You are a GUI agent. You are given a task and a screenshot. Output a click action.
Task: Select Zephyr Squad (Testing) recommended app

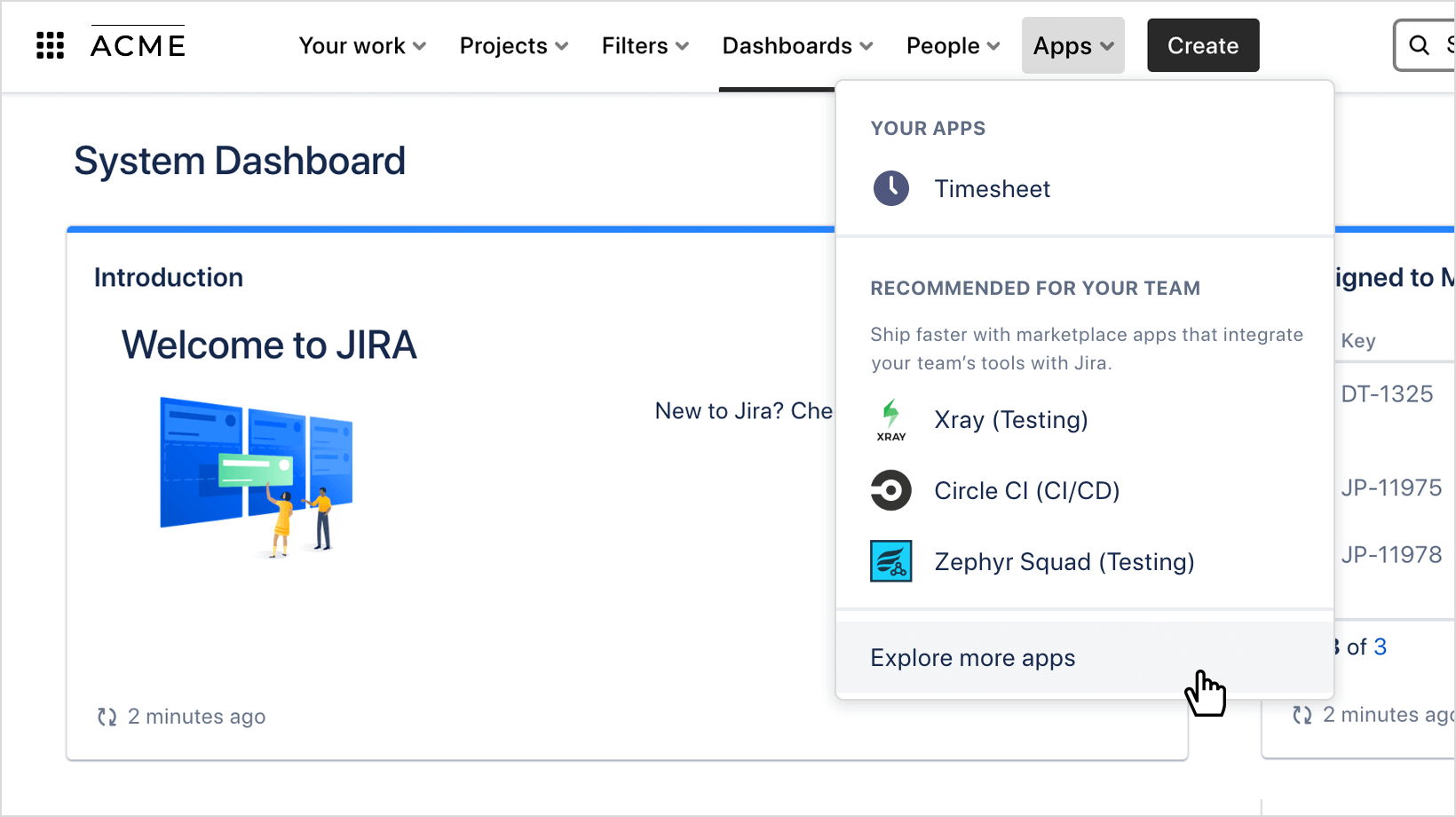tap(1085, 561)
